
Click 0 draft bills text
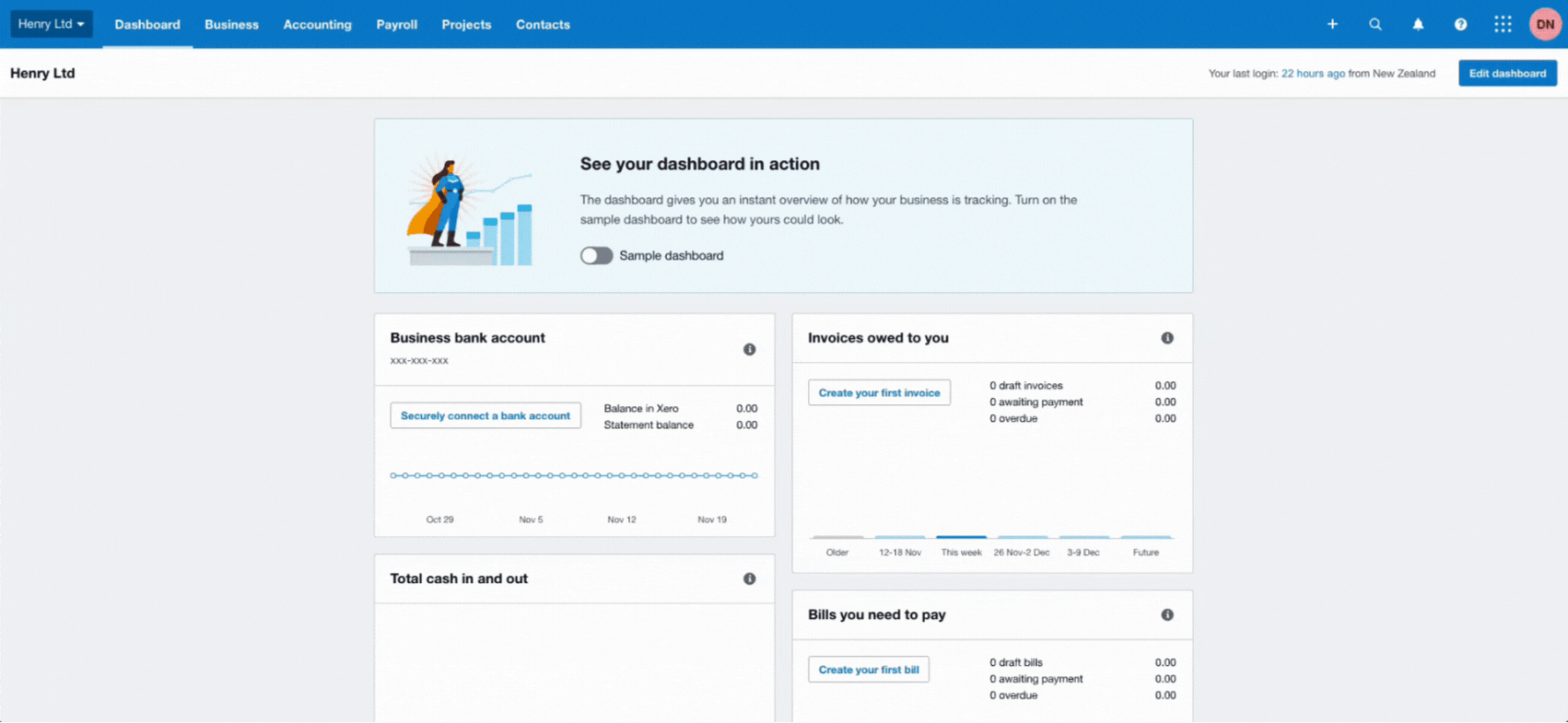coord(1016,663)
